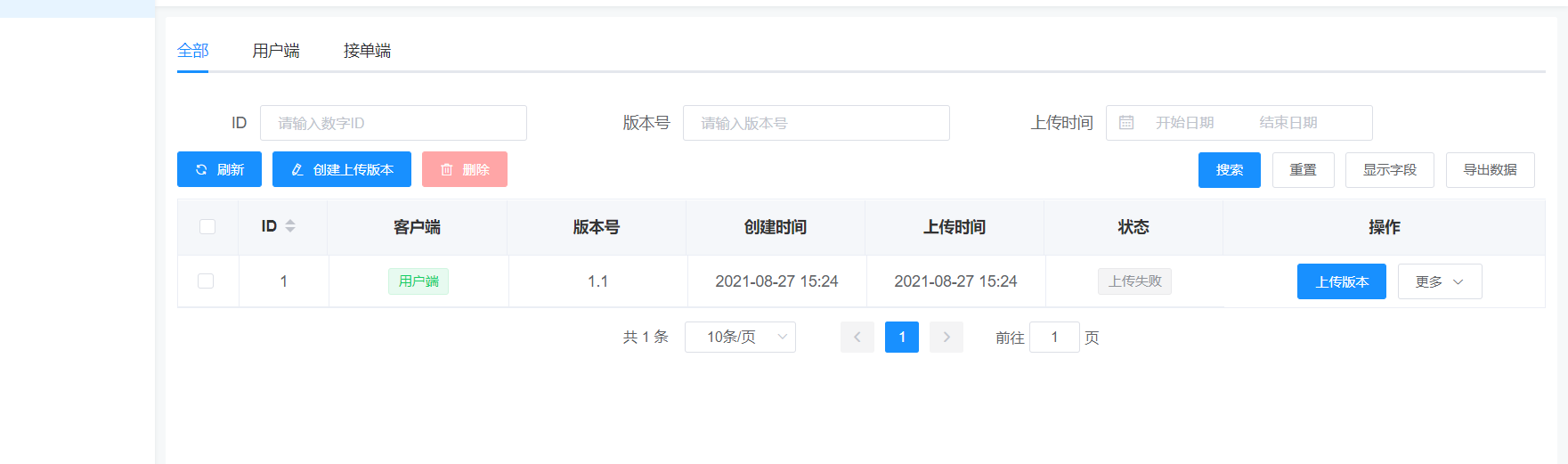This screenshot has height=464, width=1568.
Task: Focus the 请输入版本号 input field
Action: tap(816, 123)
